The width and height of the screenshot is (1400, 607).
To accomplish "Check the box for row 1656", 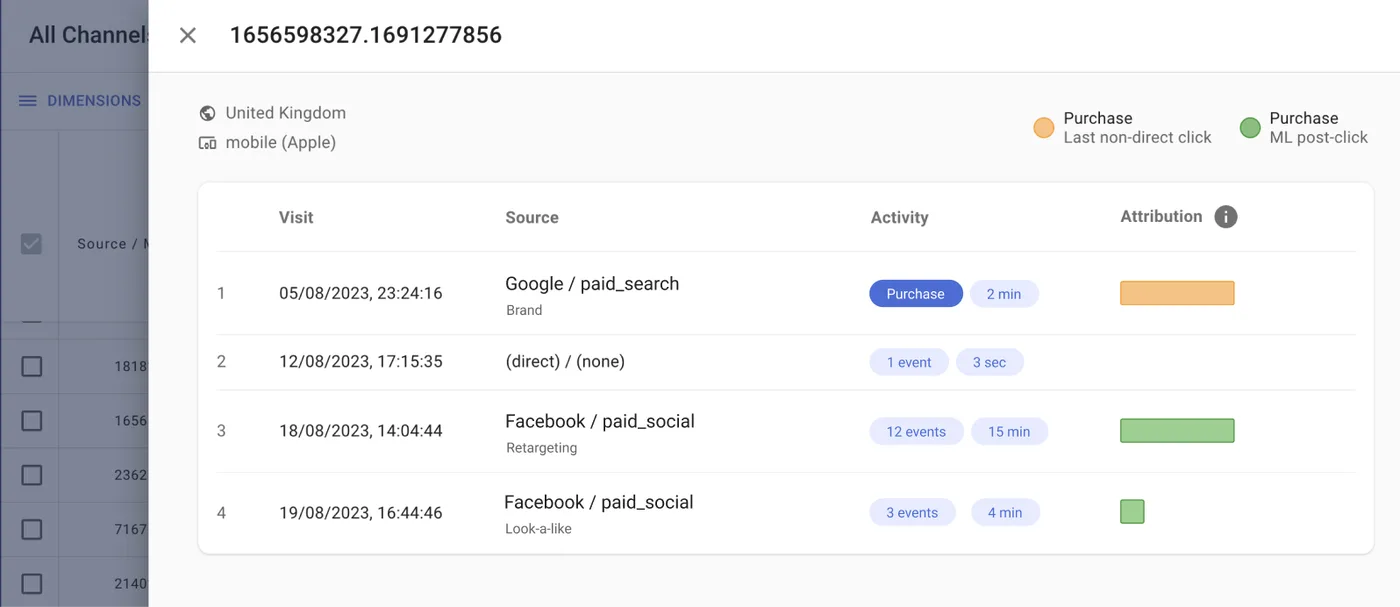I will click(x=32, y=421).
